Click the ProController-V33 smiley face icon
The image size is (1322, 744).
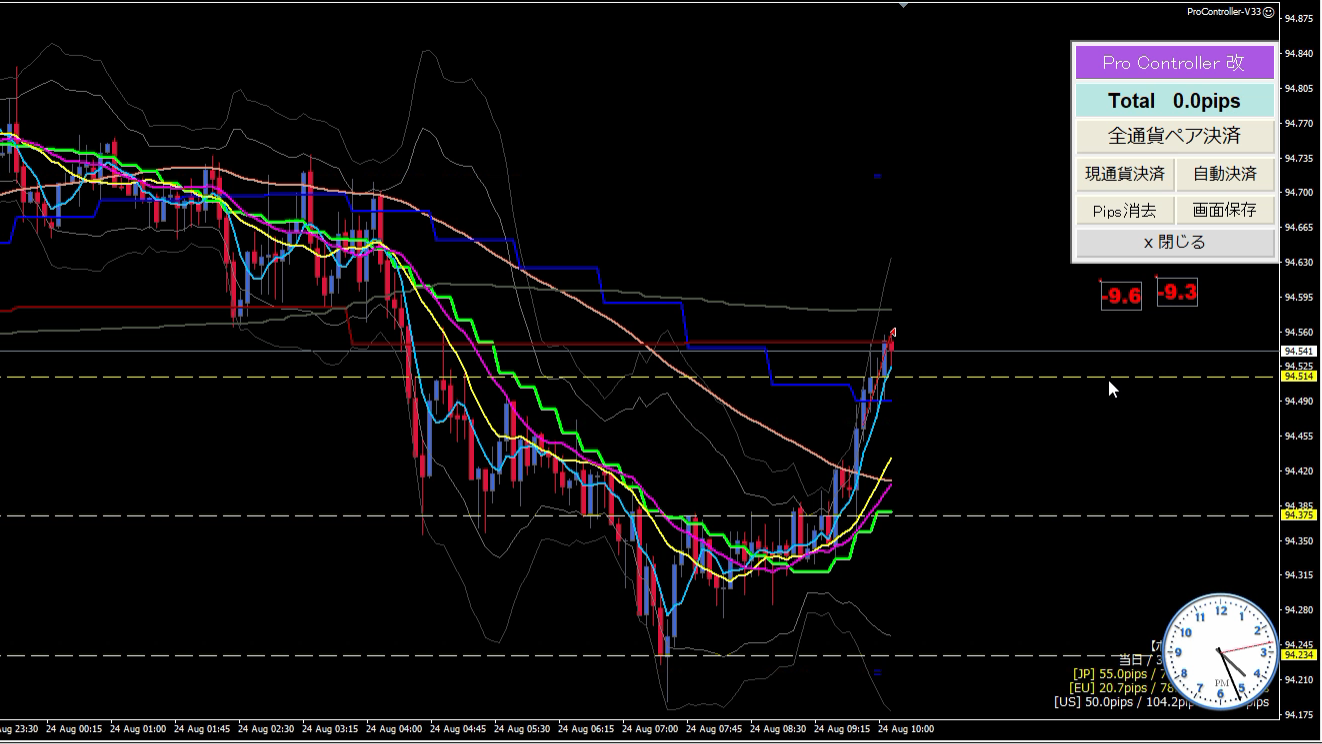(1268, 12)
